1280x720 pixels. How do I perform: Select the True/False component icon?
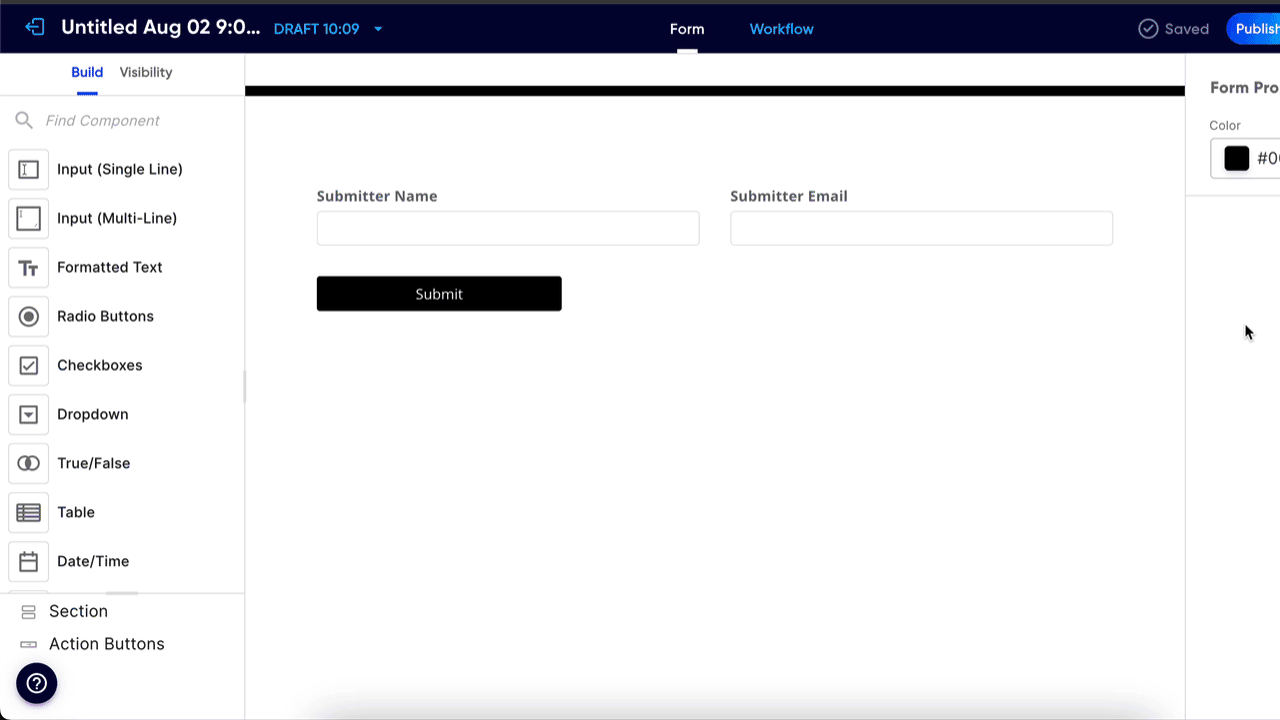coord(29,464)
